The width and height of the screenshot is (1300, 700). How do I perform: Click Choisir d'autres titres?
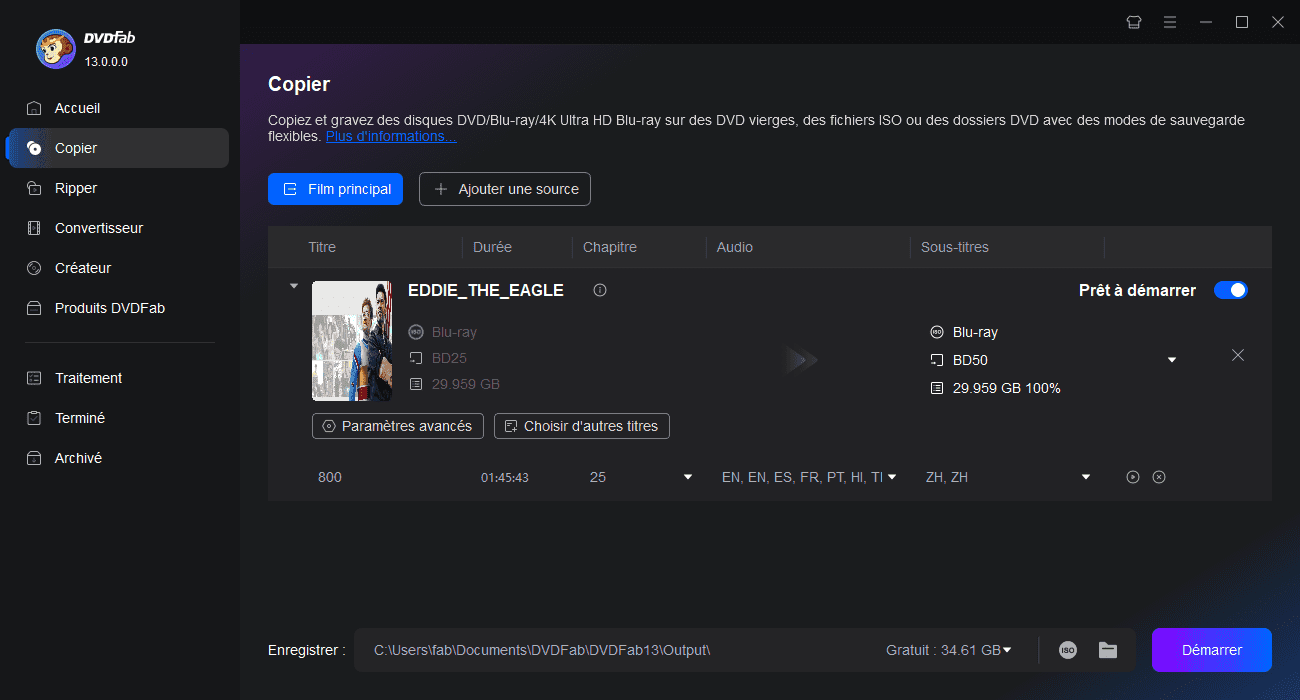pos(582,426)
